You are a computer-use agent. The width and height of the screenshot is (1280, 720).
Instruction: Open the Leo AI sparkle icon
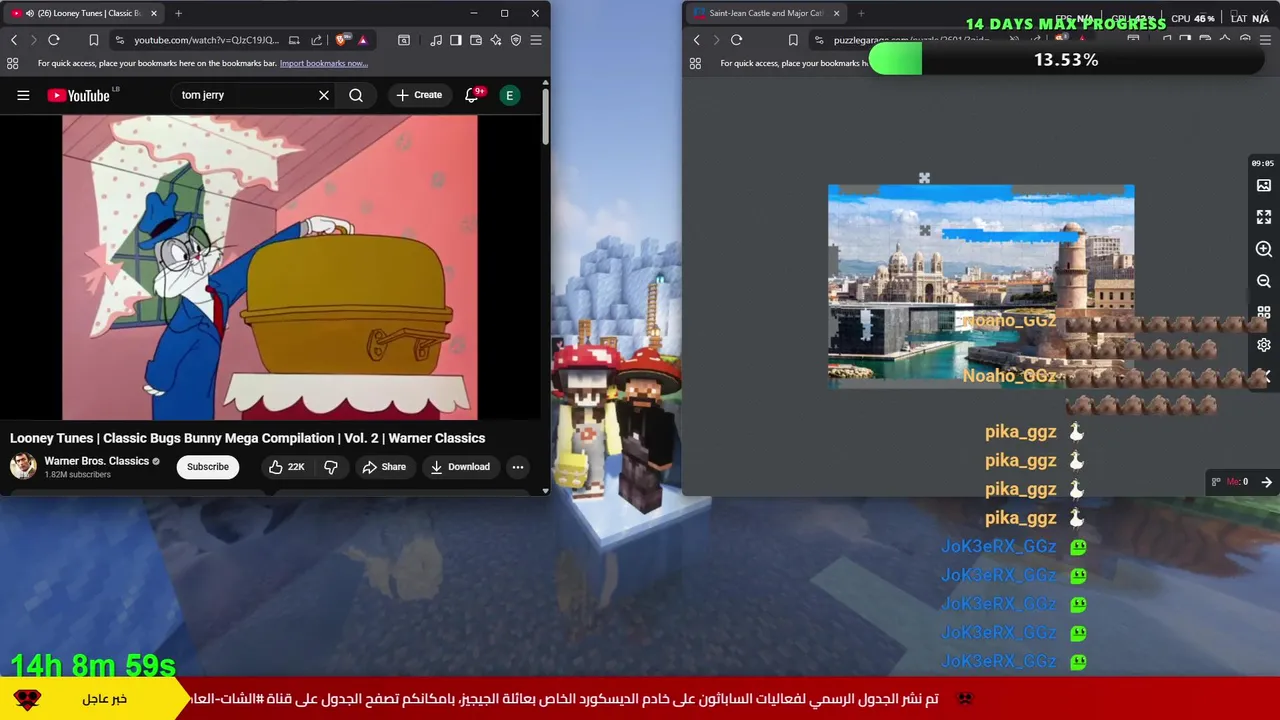(x=496, y=40)
